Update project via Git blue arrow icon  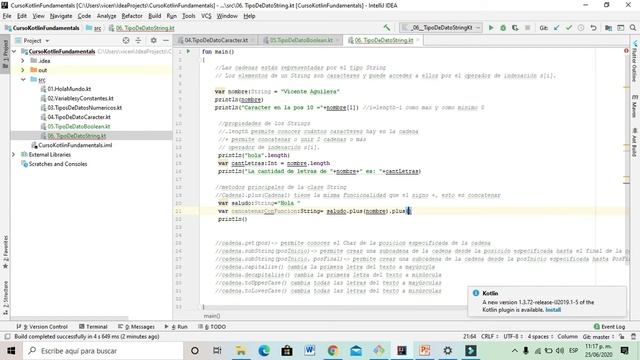coord(556,28)
